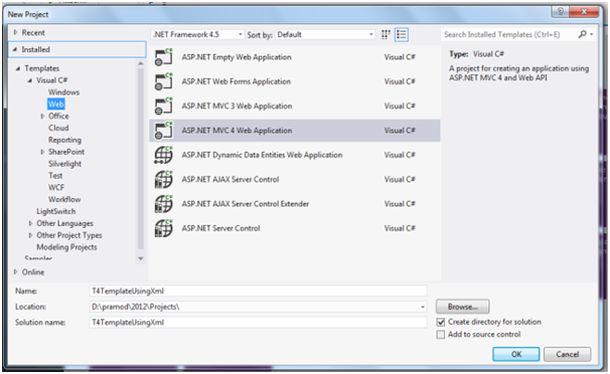610x374 pixels.
Task: Click the search magnifier icon
Action: [582, 35]
